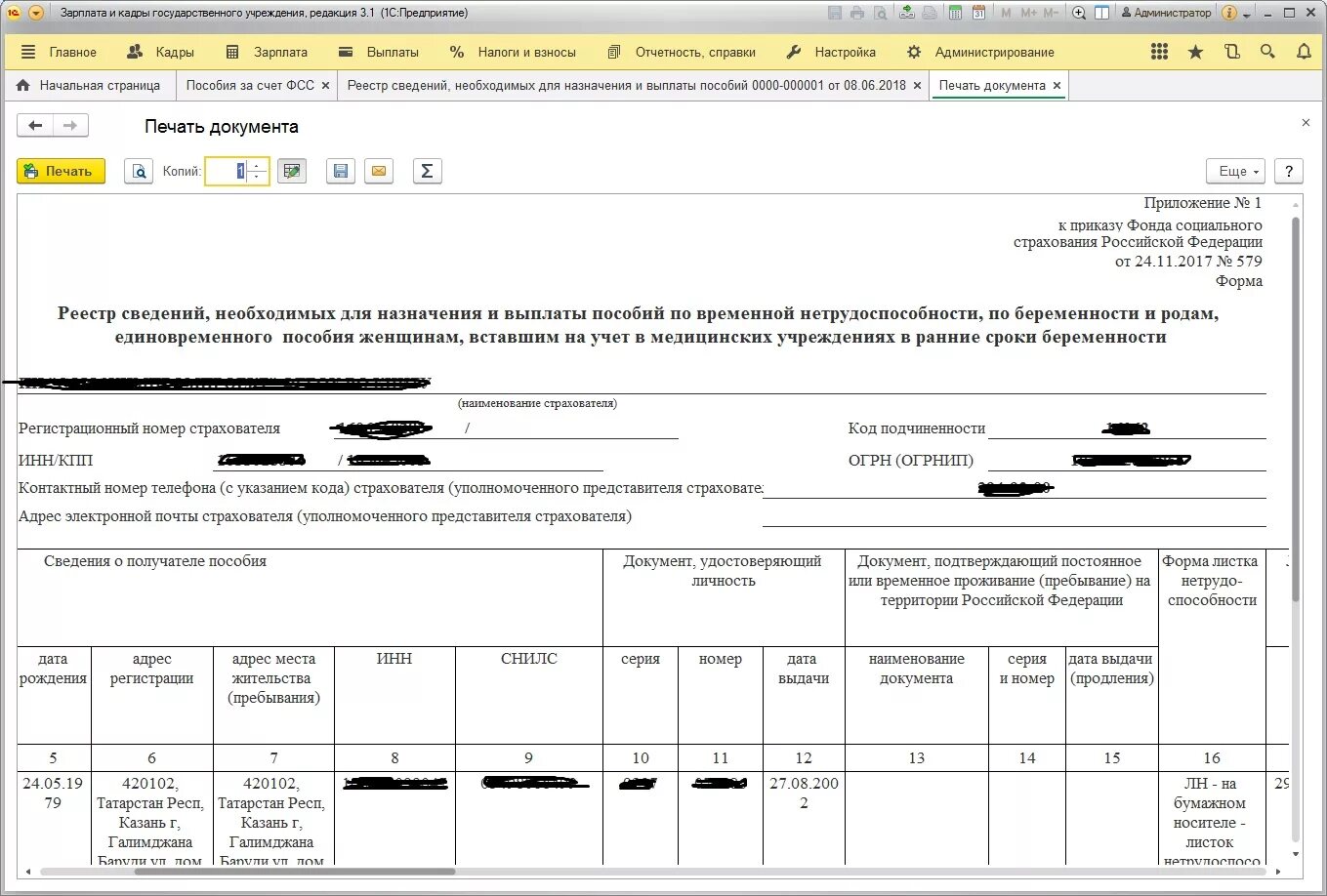Open the favorites star icon

coord(1195,52)
